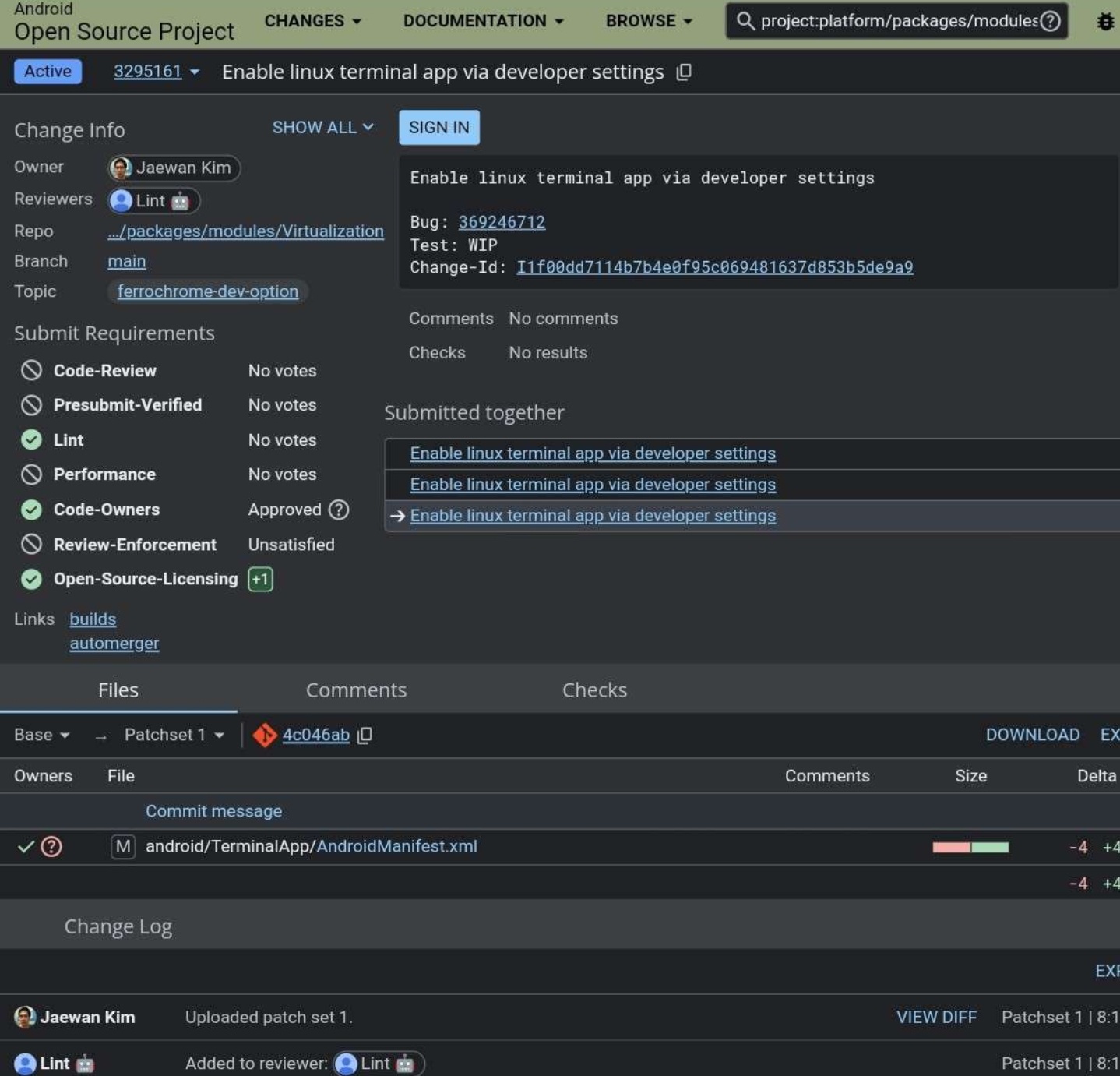Open Code-Owners approval help icon
1120x1076 pixels.
coord(339,510)
